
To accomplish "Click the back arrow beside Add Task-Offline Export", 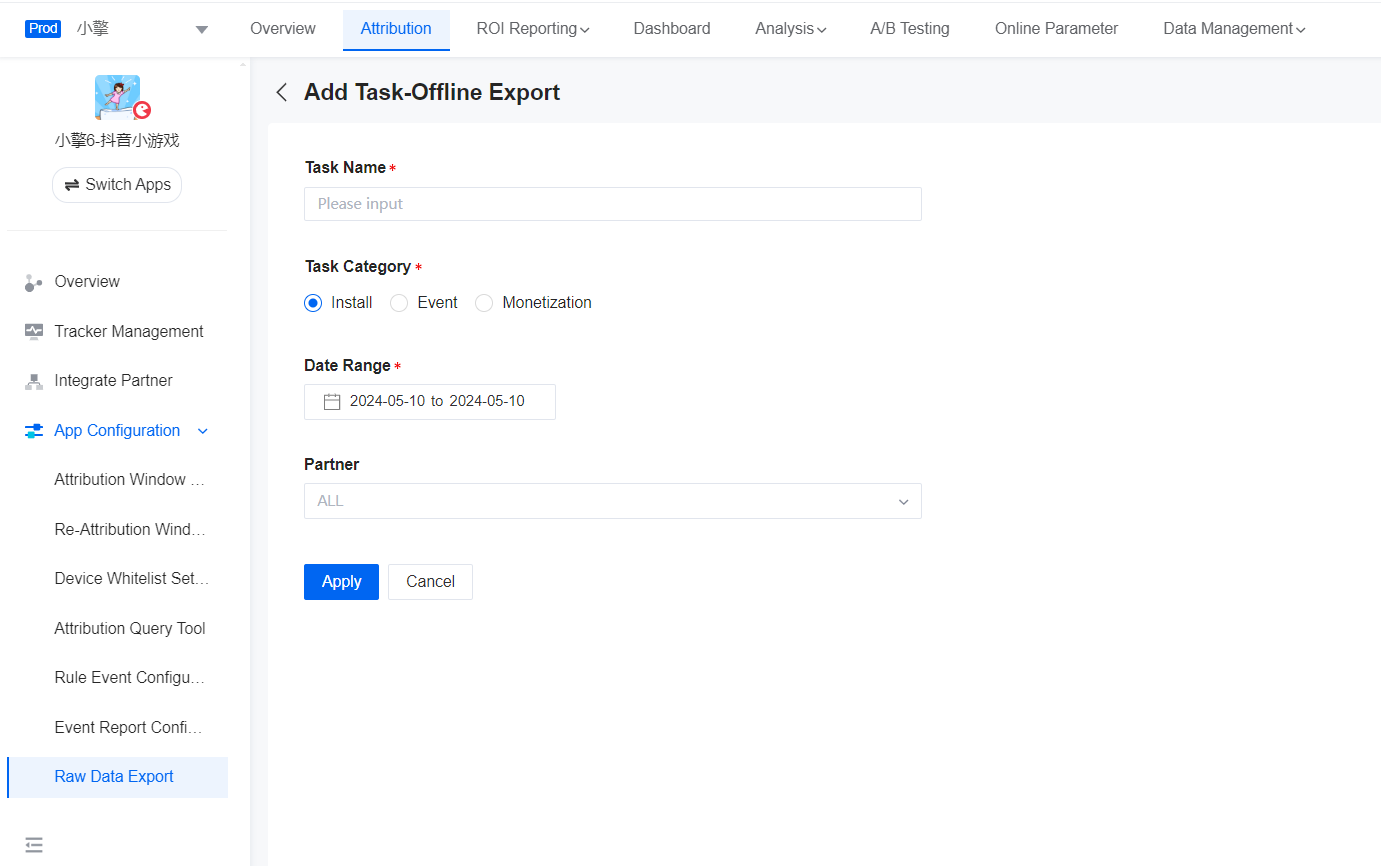I will tap(282, 93).
